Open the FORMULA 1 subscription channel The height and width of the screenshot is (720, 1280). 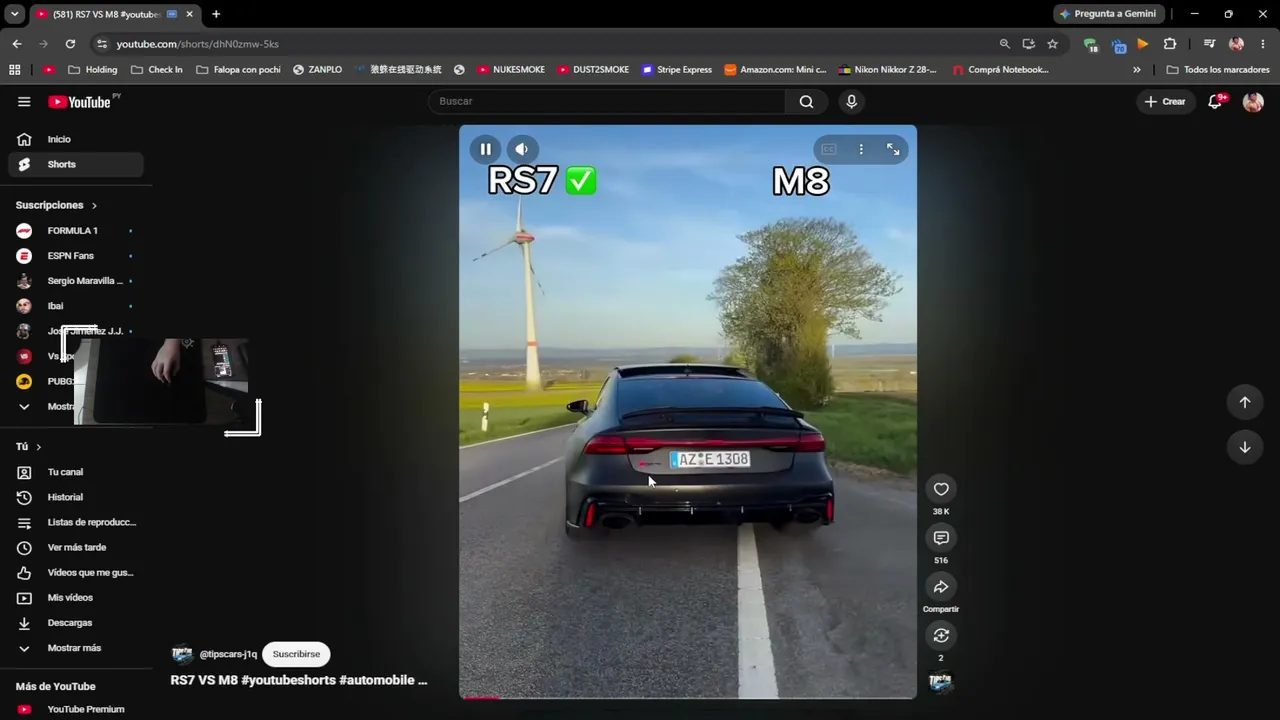(76, 231)
